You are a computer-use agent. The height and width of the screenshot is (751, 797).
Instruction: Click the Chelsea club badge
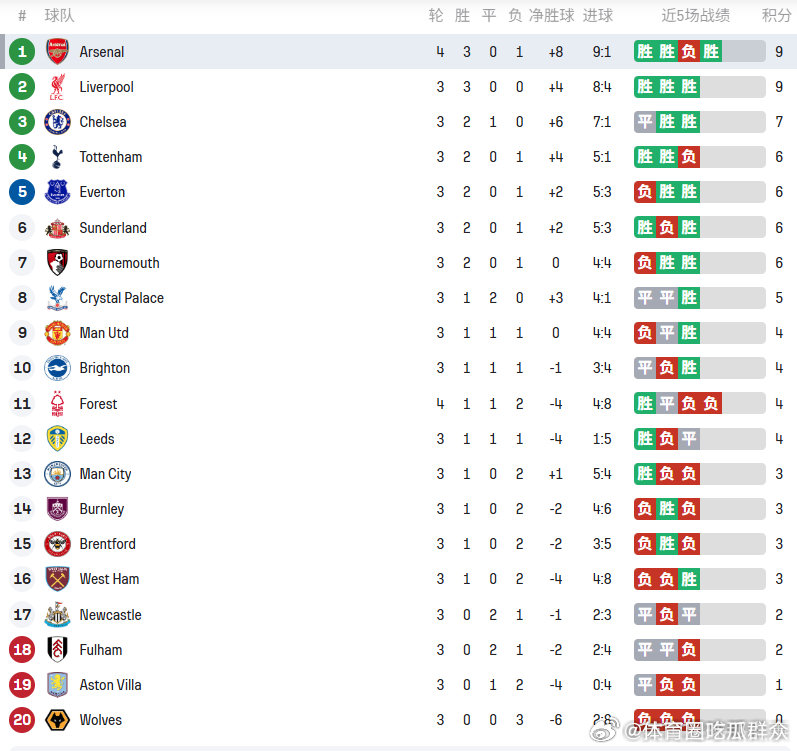(x=57, y=122)
